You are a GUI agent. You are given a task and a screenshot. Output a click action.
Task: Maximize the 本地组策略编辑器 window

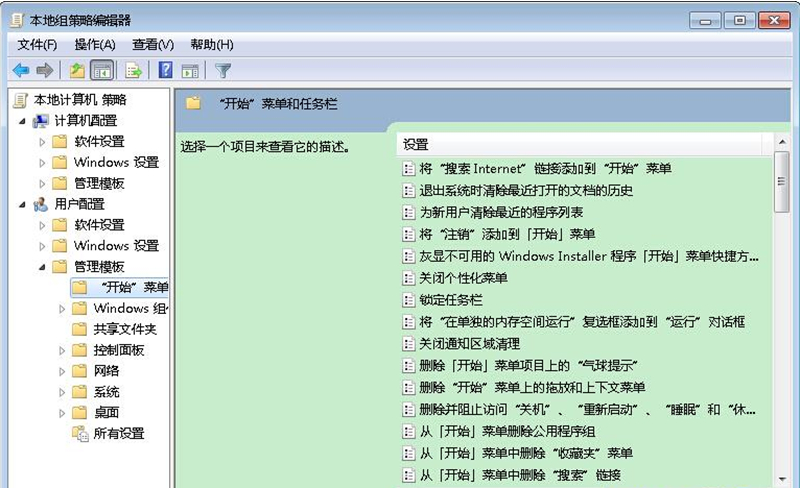739,20
